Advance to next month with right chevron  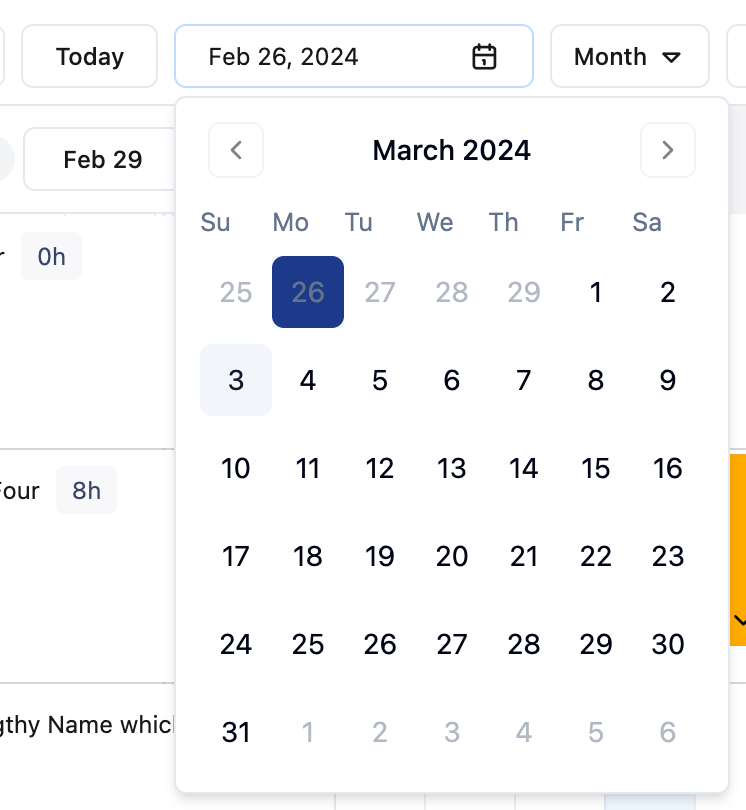[668, 151]
